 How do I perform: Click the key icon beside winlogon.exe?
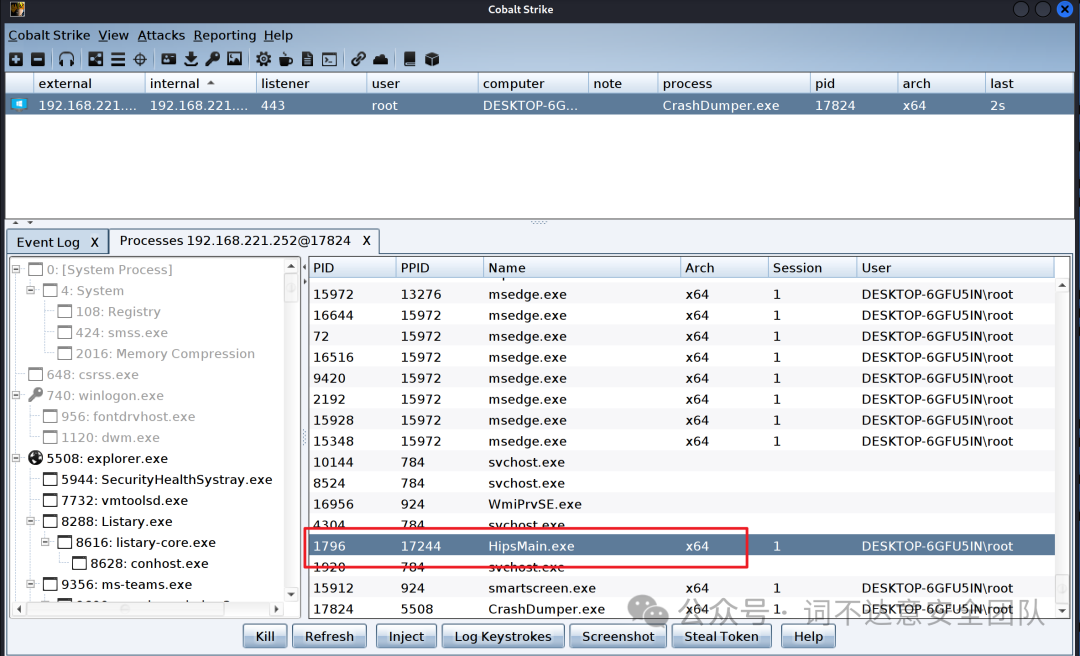click(35, 395)
